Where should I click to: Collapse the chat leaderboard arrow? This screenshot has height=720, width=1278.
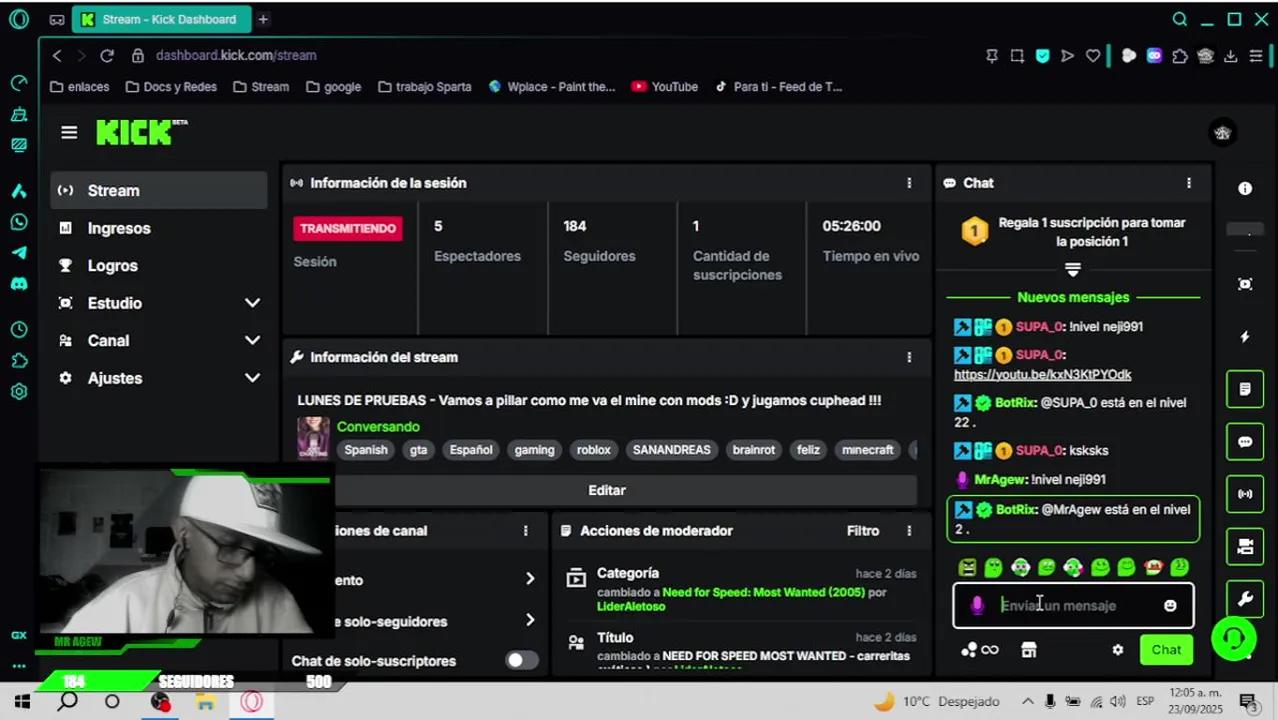(1073, 270)
